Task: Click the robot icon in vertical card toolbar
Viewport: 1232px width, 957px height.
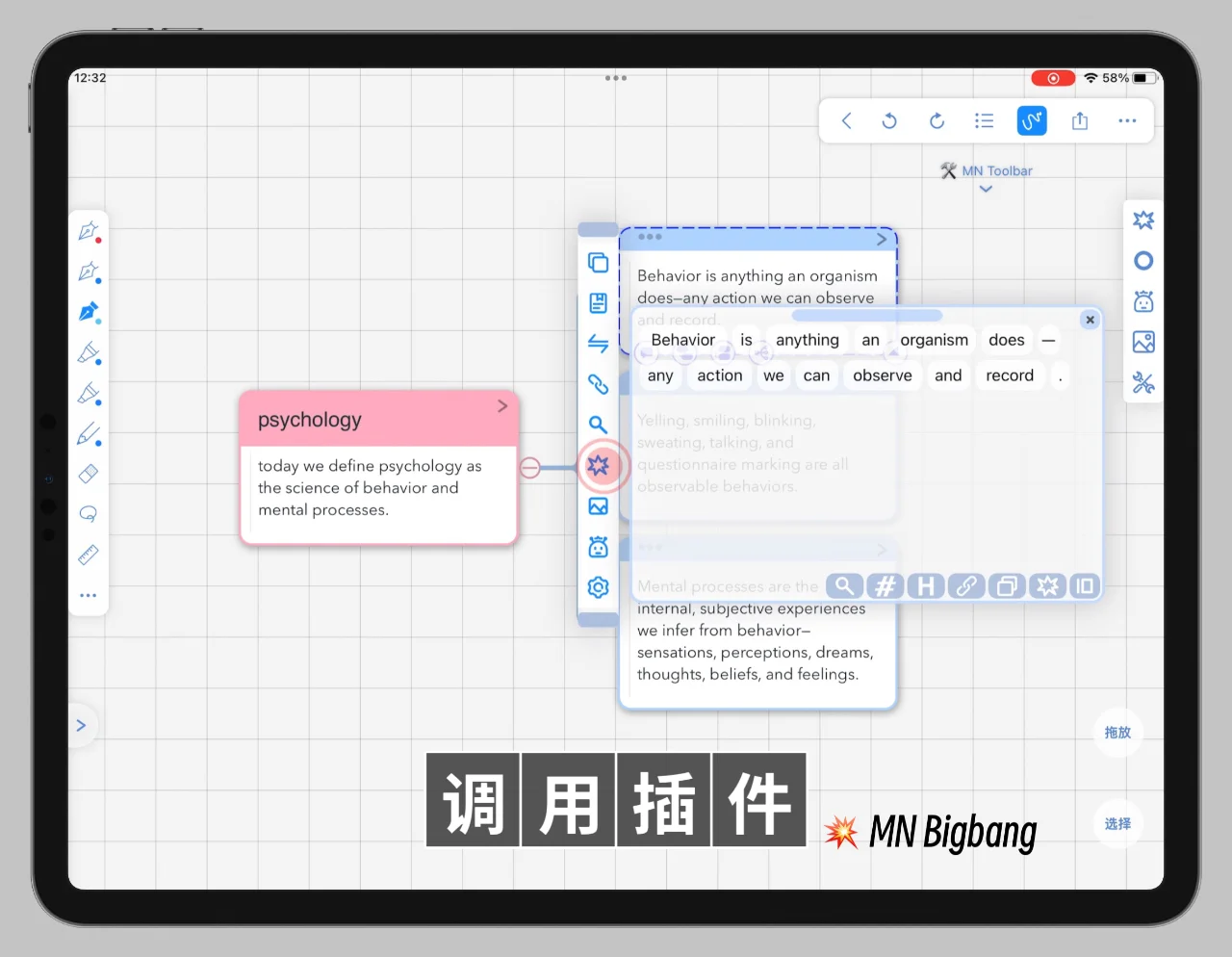Action: pyautogui.click(x=598, y=547)
